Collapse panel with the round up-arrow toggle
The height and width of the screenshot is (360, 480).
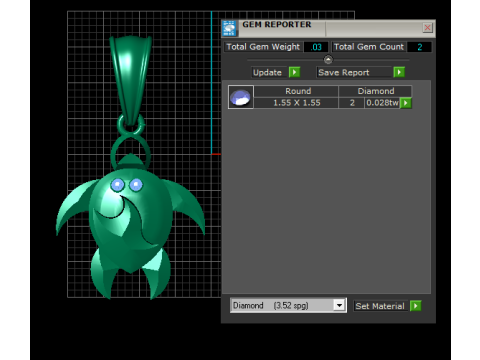pyautogui.click(x=328, y=60)
